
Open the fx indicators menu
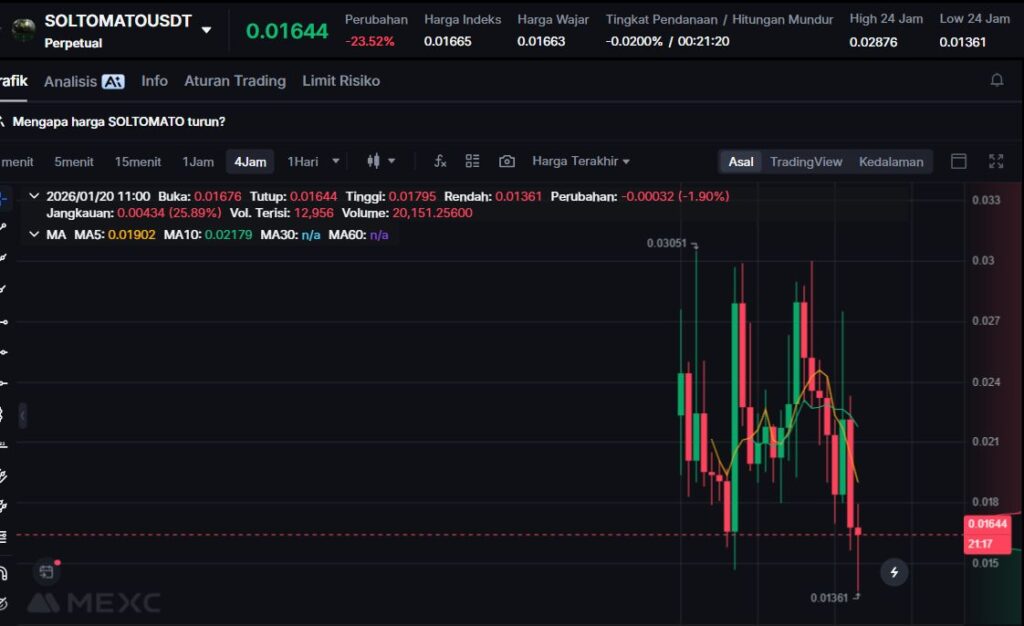pos(439,161)
